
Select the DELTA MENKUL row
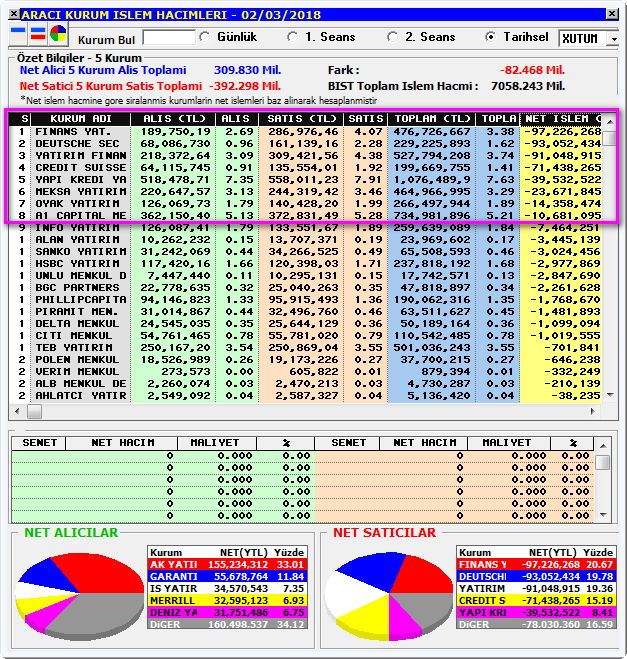[306, 324]
